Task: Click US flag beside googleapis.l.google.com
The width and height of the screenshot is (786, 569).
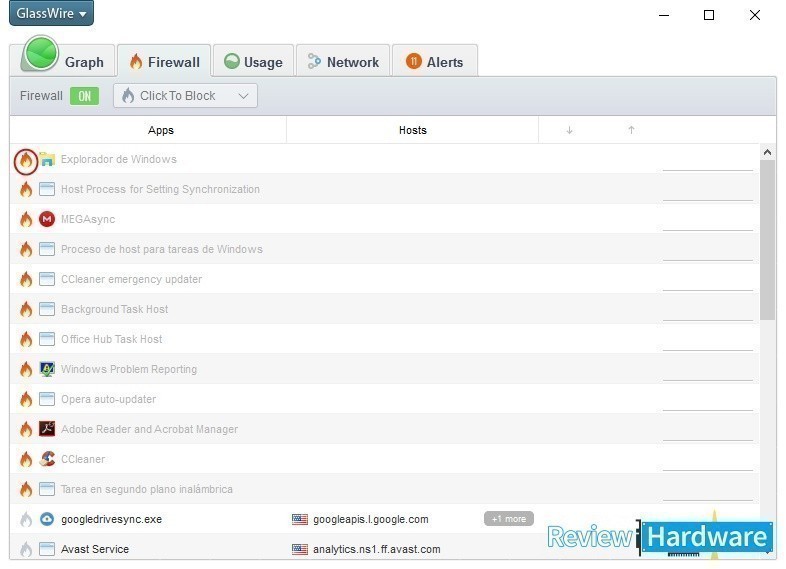Action: 300,519
